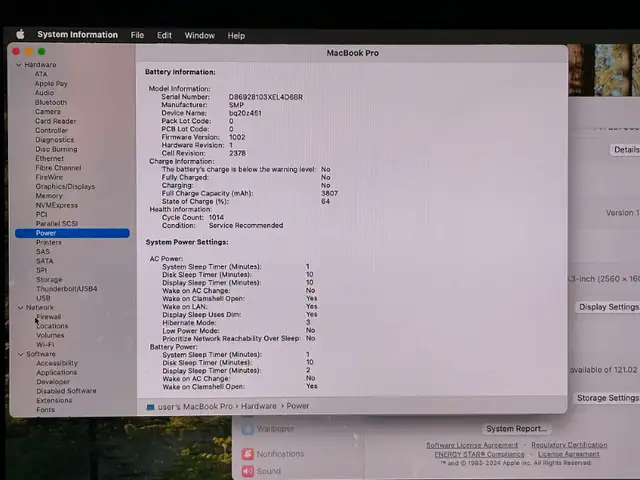Select Memory in the sidebar
Image resolution: width=640 pixels, height=480 pixels.
point(49,196)
